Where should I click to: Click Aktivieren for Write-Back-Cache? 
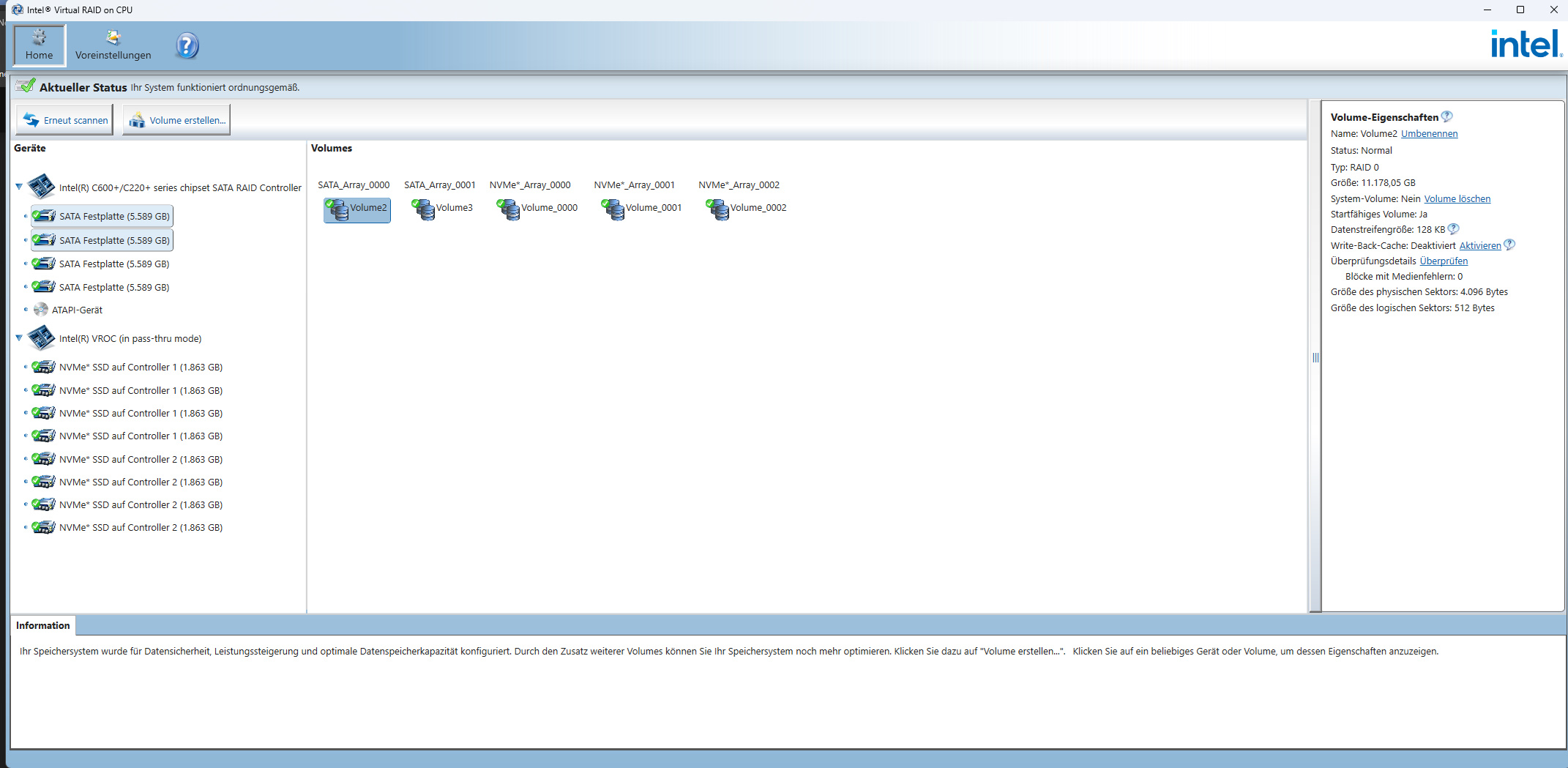[1480, 246]
